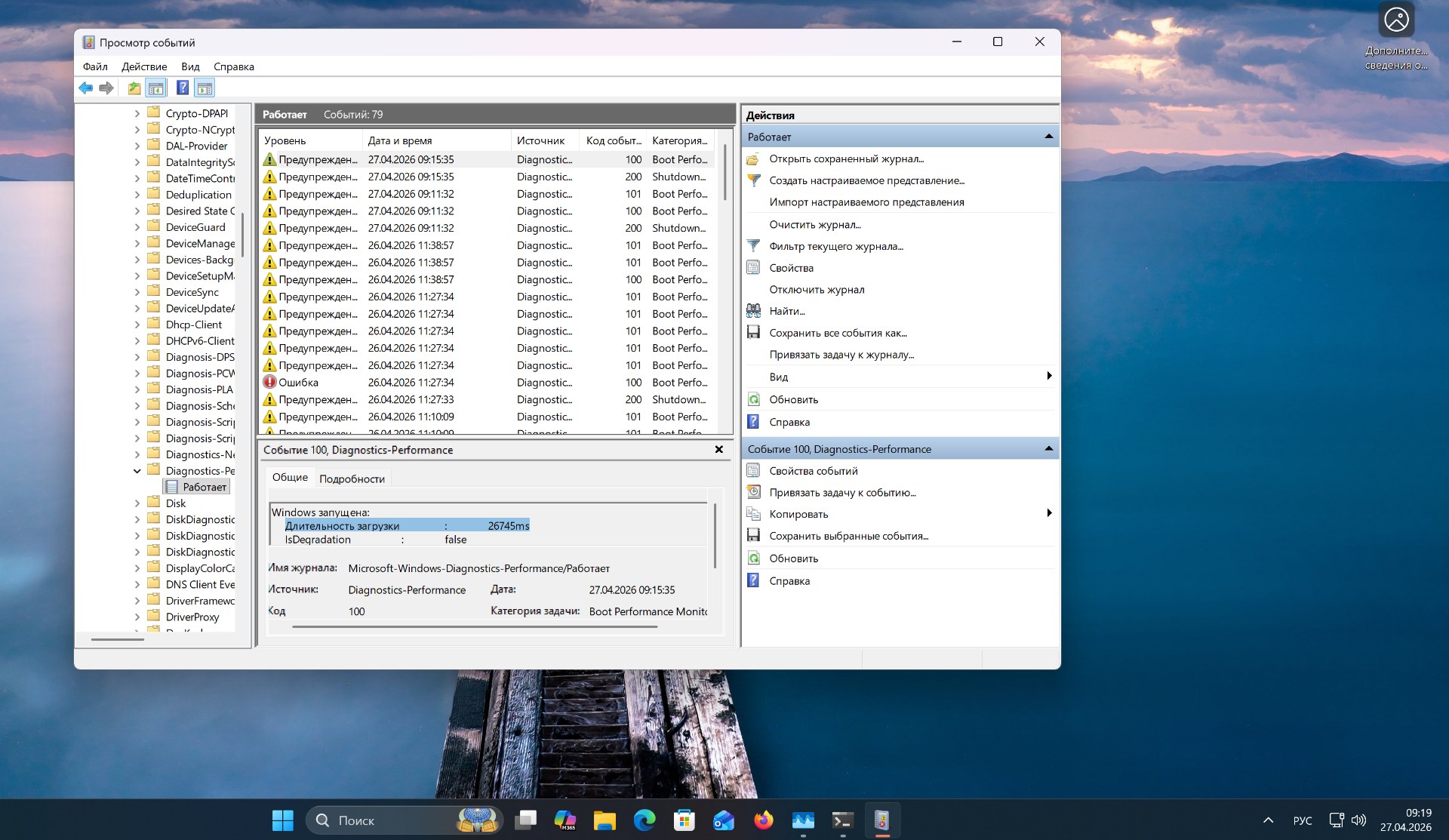Screen dimensions: 1449x840
Task: Click the binoculars Find icon
Action: coord(753,311)
